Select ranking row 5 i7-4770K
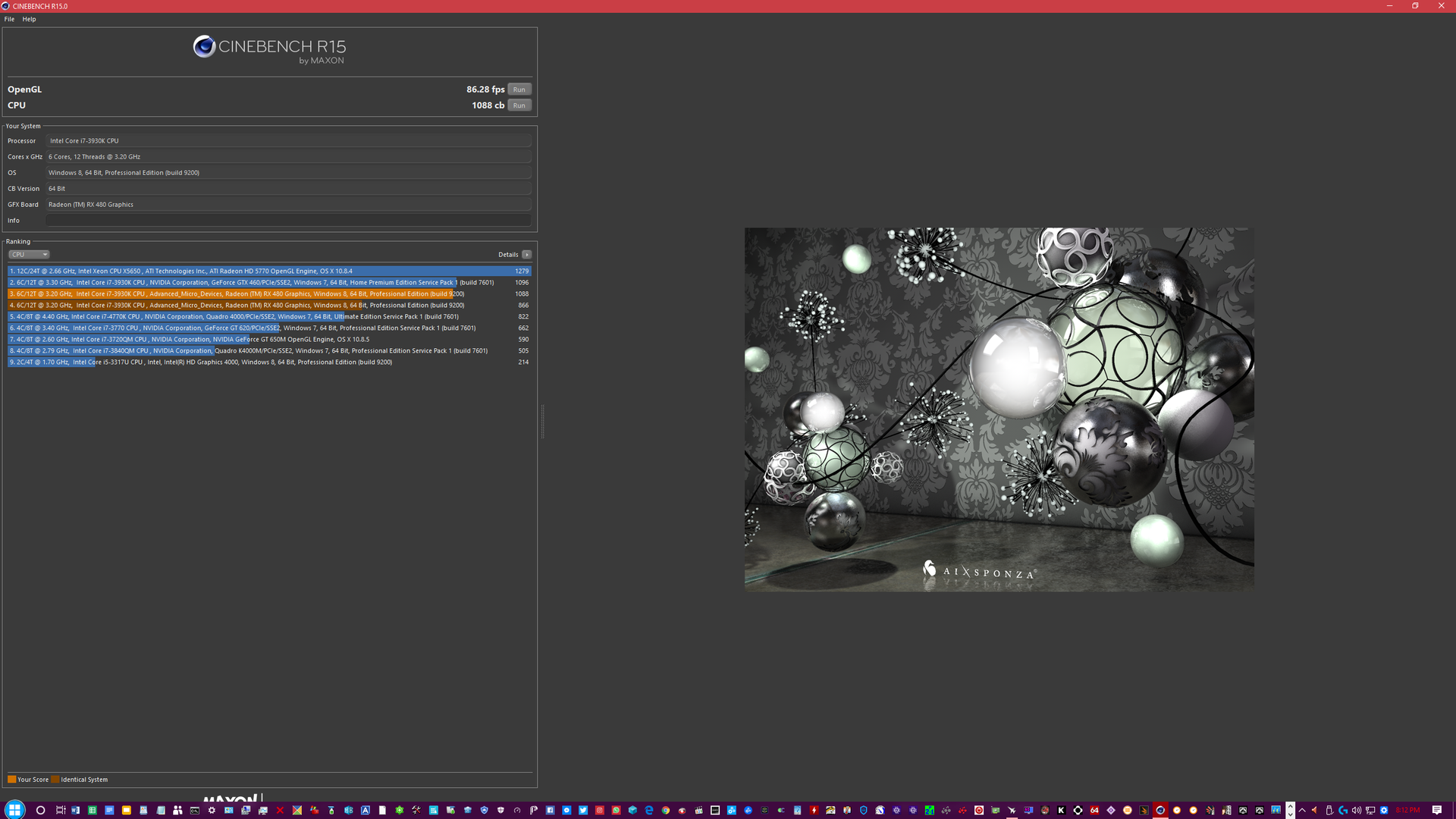1456x819 pixels. coord(269,316)
